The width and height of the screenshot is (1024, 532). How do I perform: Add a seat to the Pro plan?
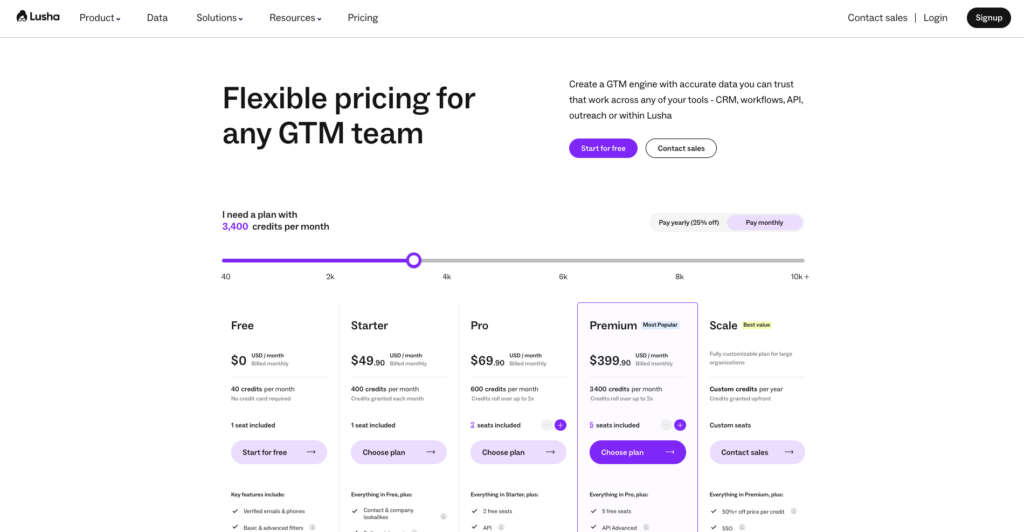(x=560, y=425)
